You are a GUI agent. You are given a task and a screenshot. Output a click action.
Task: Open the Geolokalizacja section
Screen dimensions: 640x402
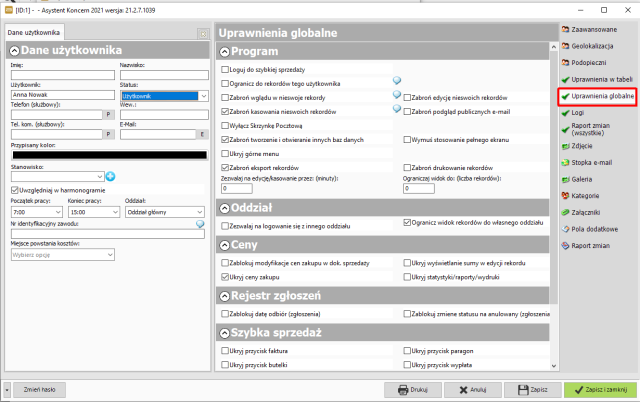(587, 46)
